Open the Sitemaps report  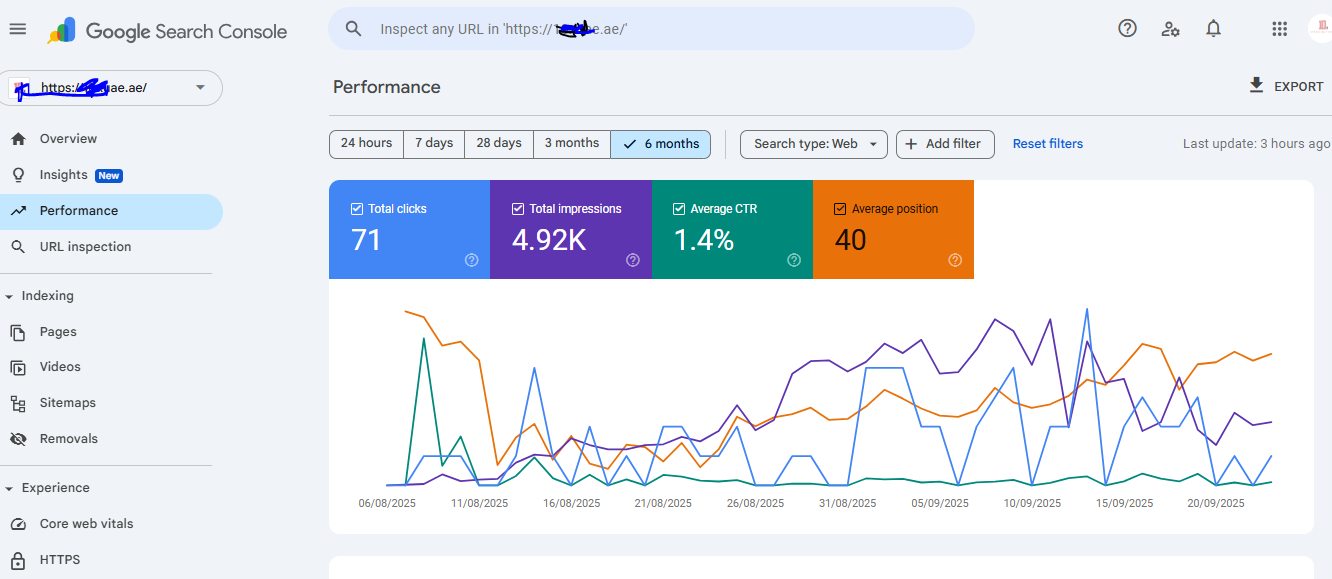click(x=69, y=402)
